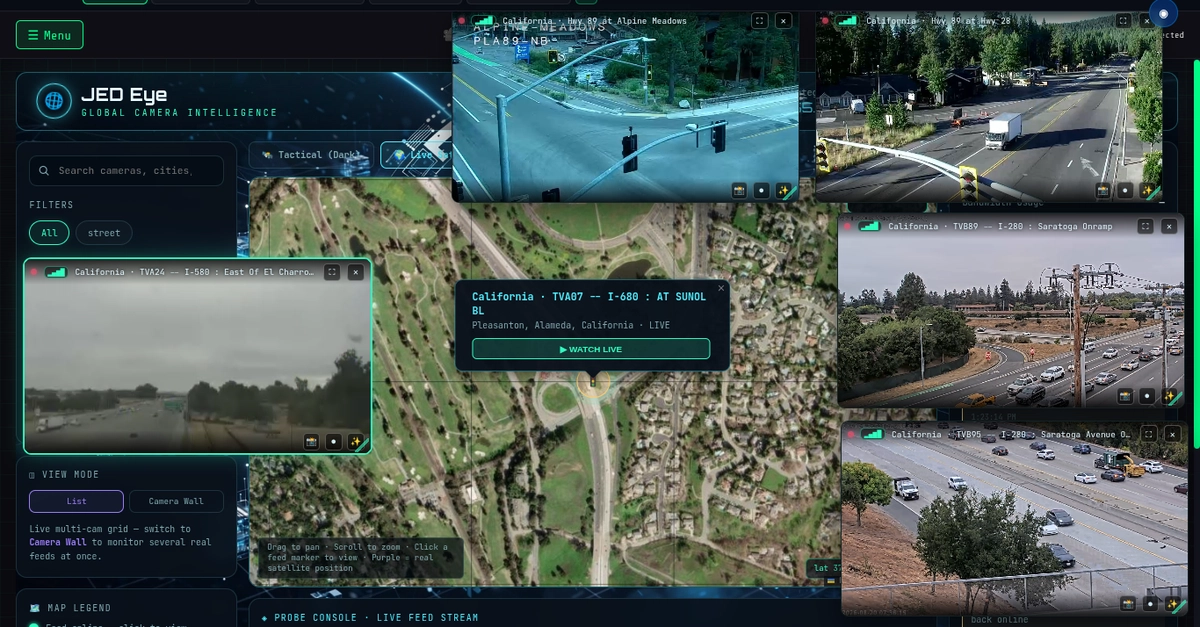This screenshot has height=627, width=1200.
Task: Open the Menu button
Action: pyautogui.click(x=49, y=35)
